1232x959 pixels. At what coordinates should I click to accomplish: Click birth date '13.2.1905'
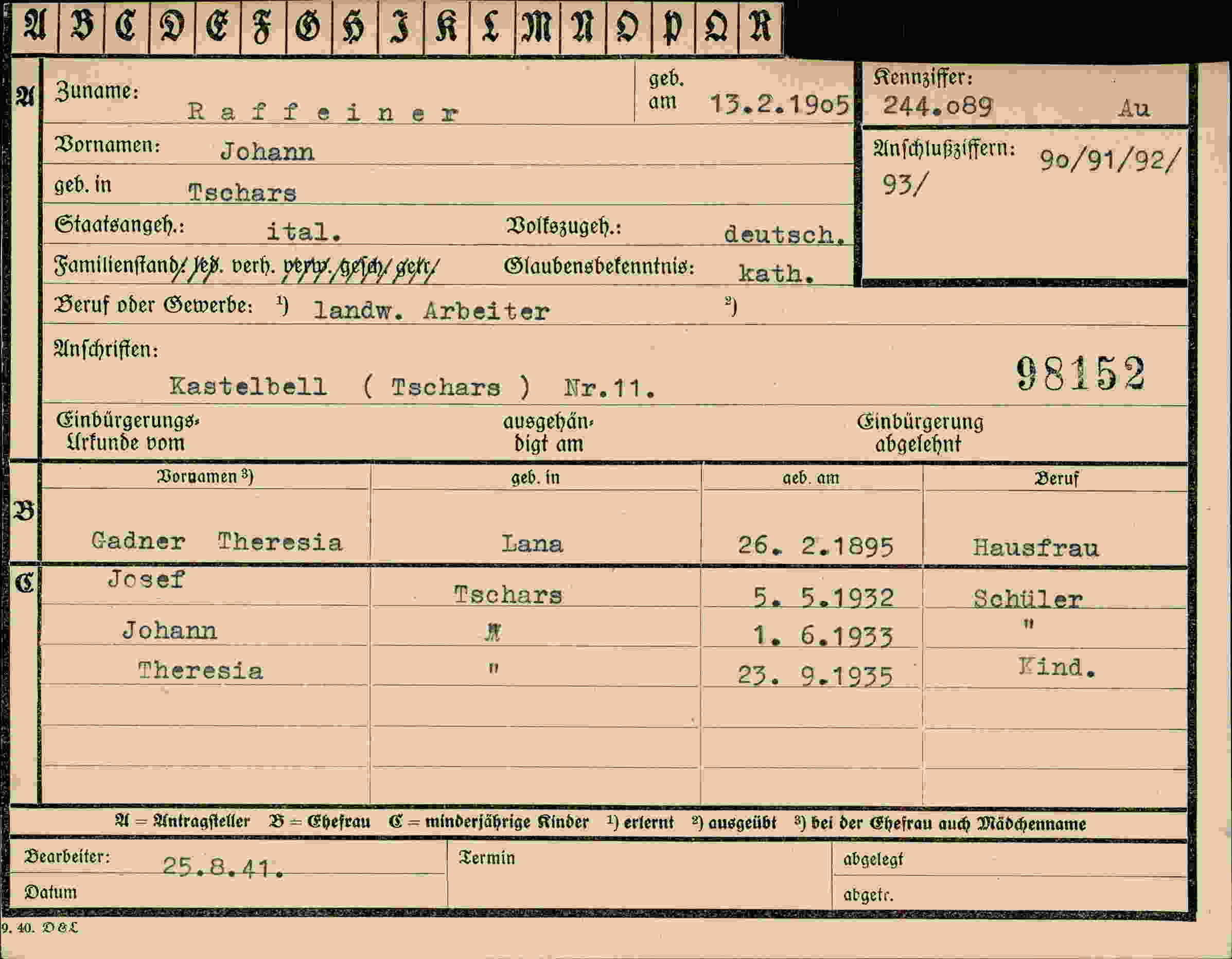[x=780, y=104]
